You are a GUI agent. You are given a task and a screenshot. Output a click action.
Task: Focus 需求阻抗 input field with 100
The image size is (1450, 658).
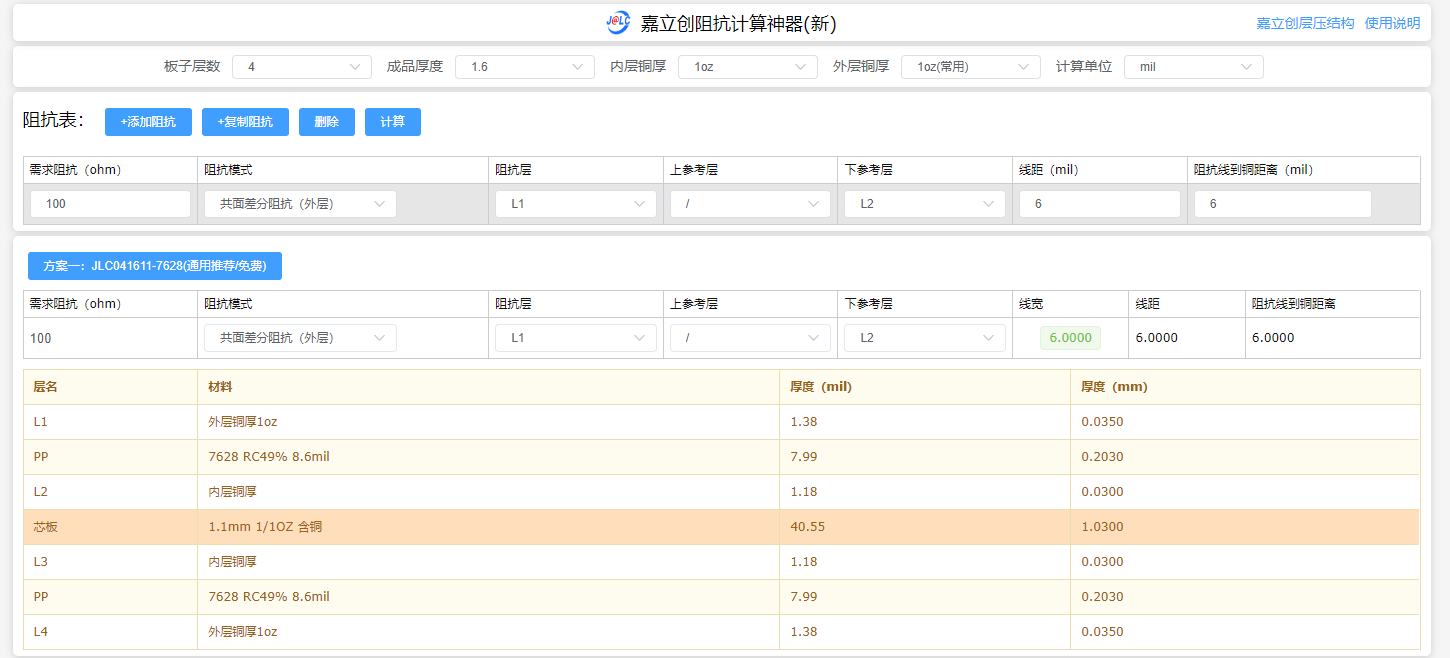pos(110,204)
